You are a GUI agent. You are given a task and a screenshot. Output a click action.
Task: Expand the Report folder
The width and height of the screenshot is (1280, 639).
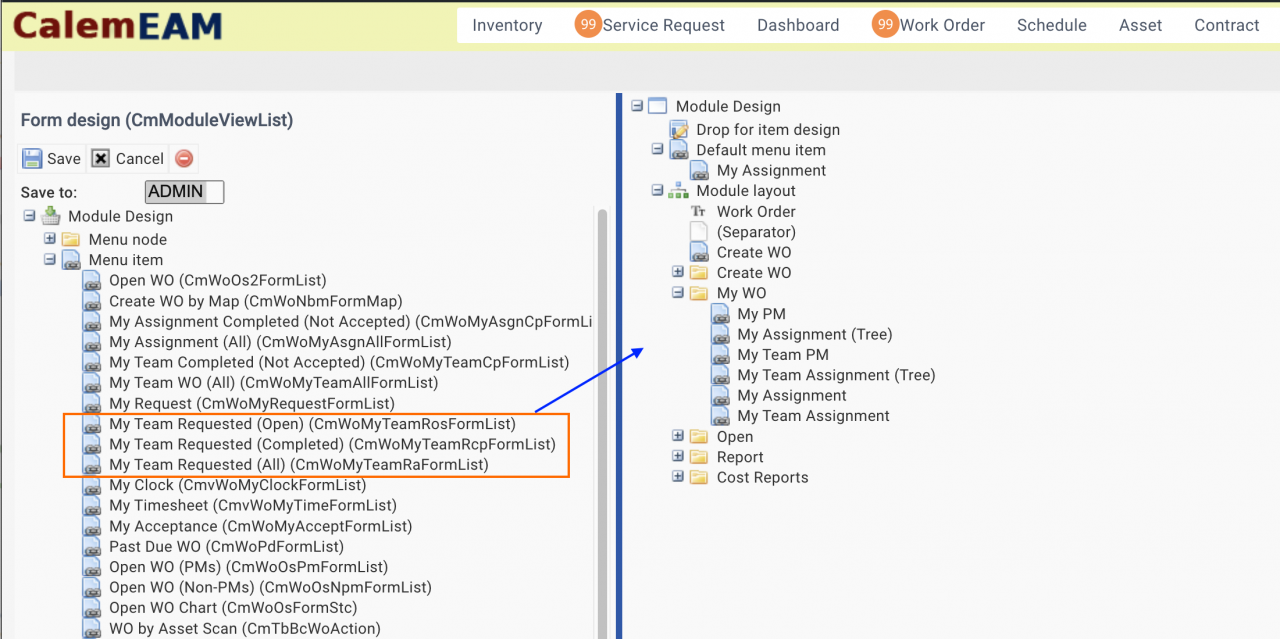click(678, 456)
